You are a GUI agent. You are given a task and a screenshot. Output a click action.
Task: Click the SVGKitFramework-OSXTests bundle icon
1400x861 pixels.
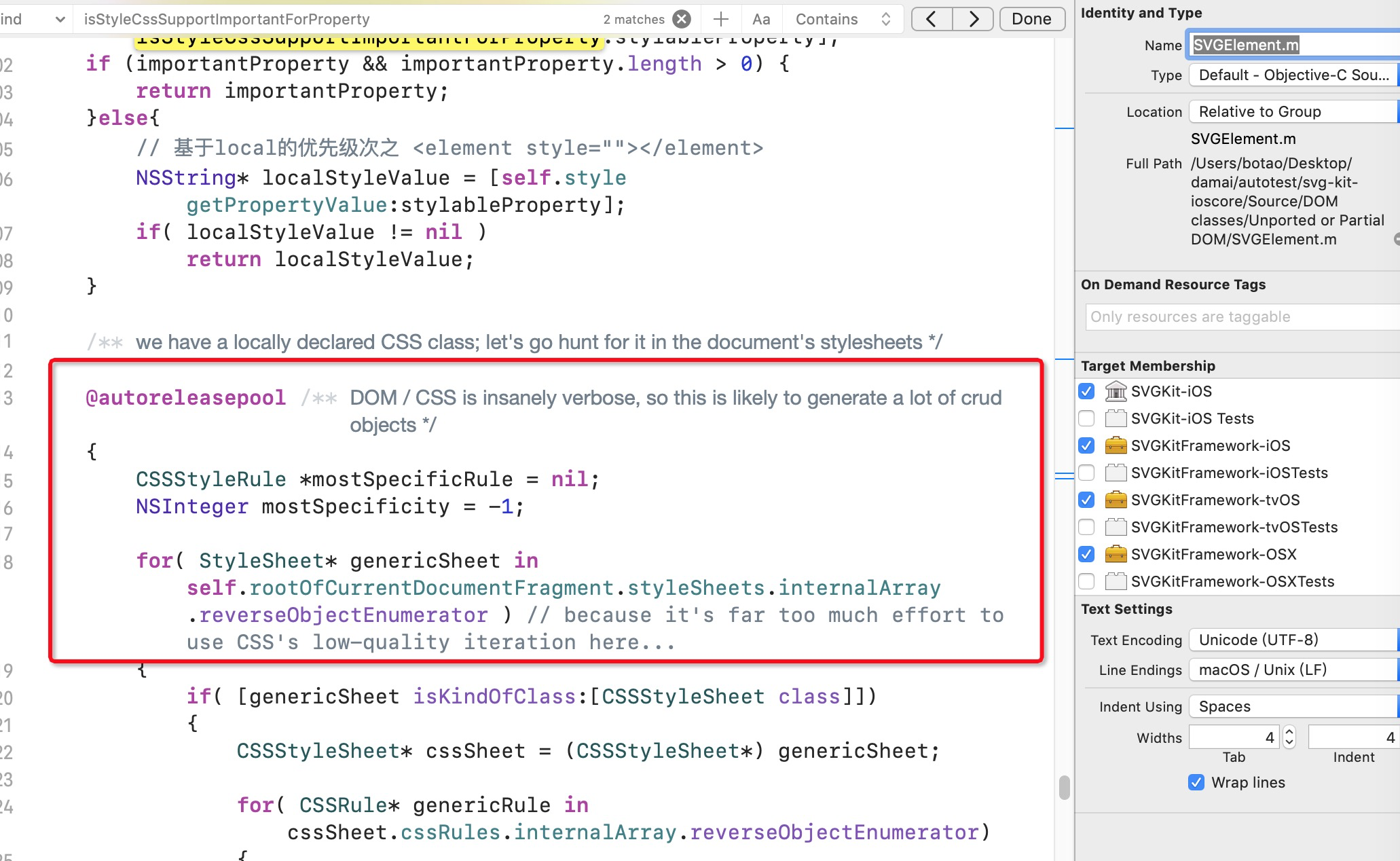pyautogui.click(x=1116, y=581)
